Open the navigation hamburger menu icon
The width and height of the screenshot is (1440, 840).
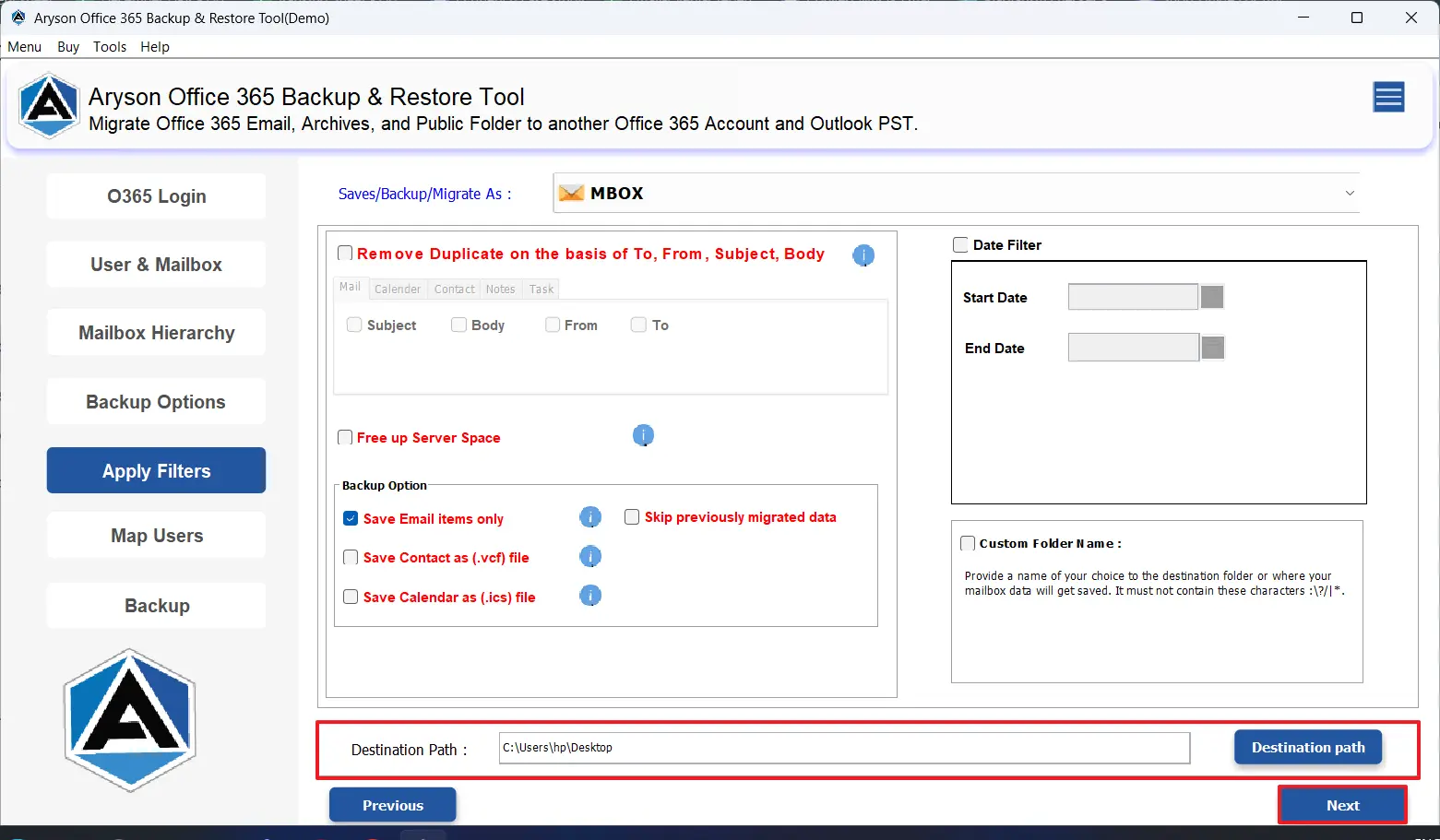pos(1388,97)
